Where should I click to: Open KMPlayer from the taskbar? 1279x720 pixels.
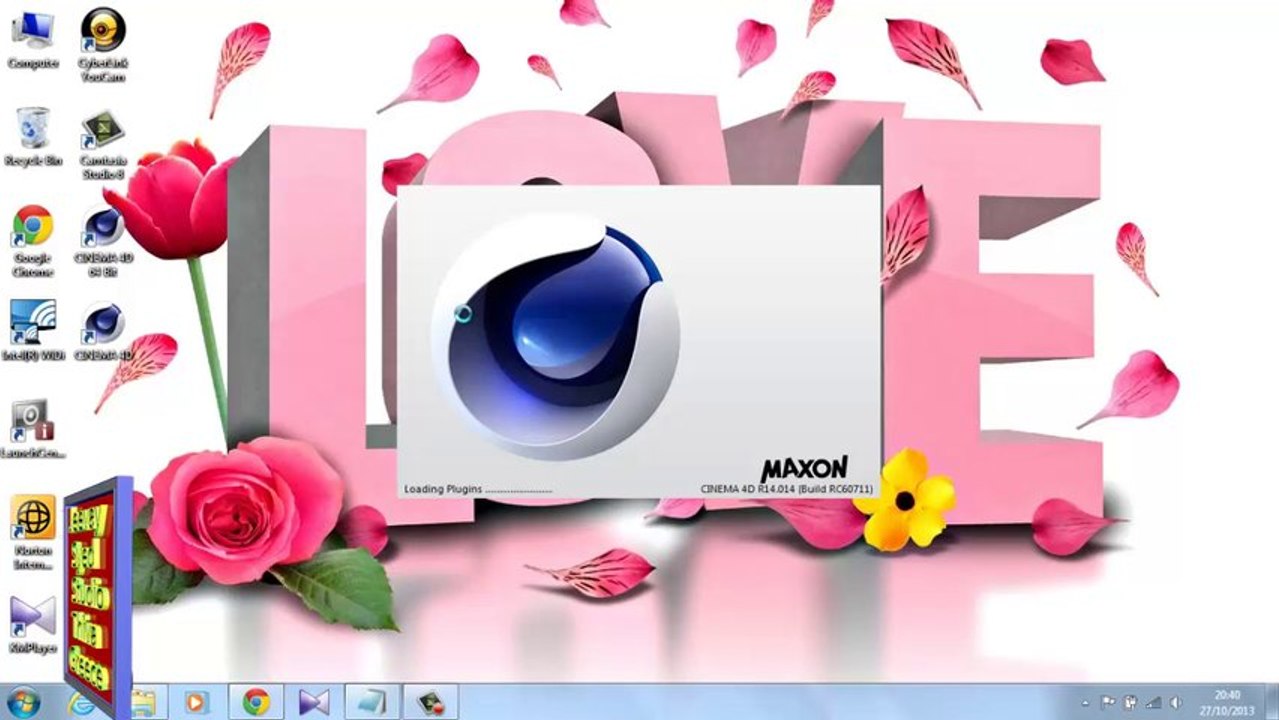314,702
